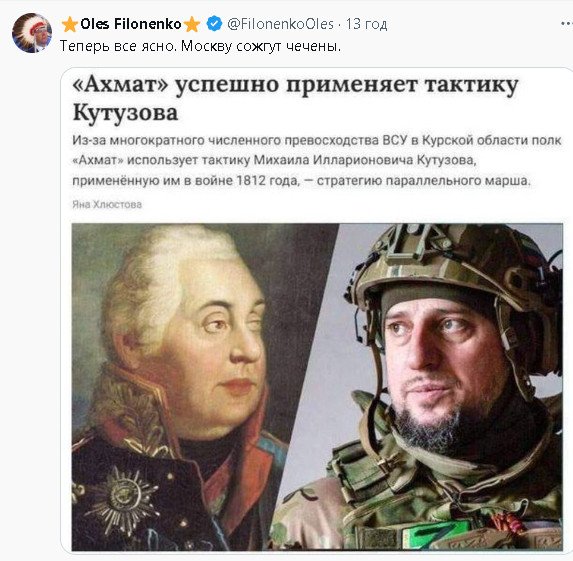Click the article summary mentioning Курской области
The width and height of the screenshot is (573, 561).
[x=316, y=160]
